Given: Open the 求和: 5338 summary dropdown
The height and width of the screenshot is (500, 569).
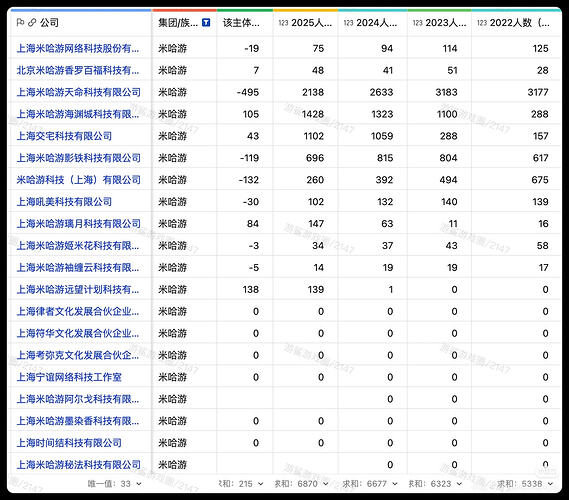Looking at the screenshot, I should click(x=525, y=484).
